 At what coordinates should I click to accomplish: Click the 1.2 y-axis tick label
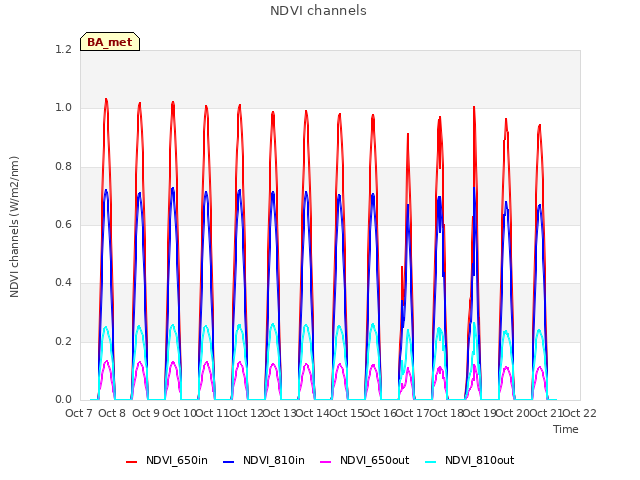(63, 49)
